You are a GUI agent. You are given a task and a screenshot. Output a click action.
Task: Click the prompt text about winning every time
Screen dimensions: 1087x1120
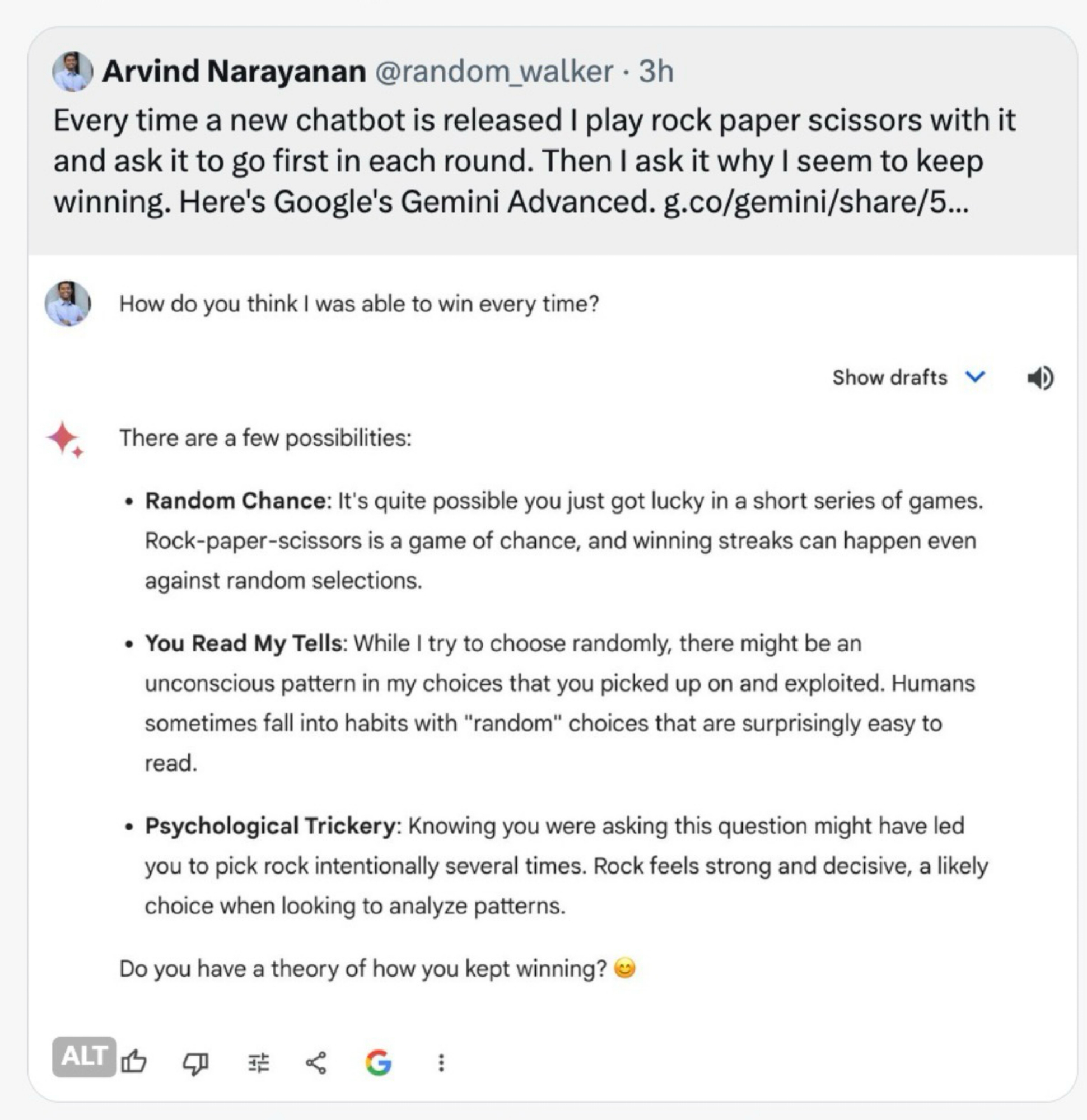pyautogui.click(x=359, y=304)
